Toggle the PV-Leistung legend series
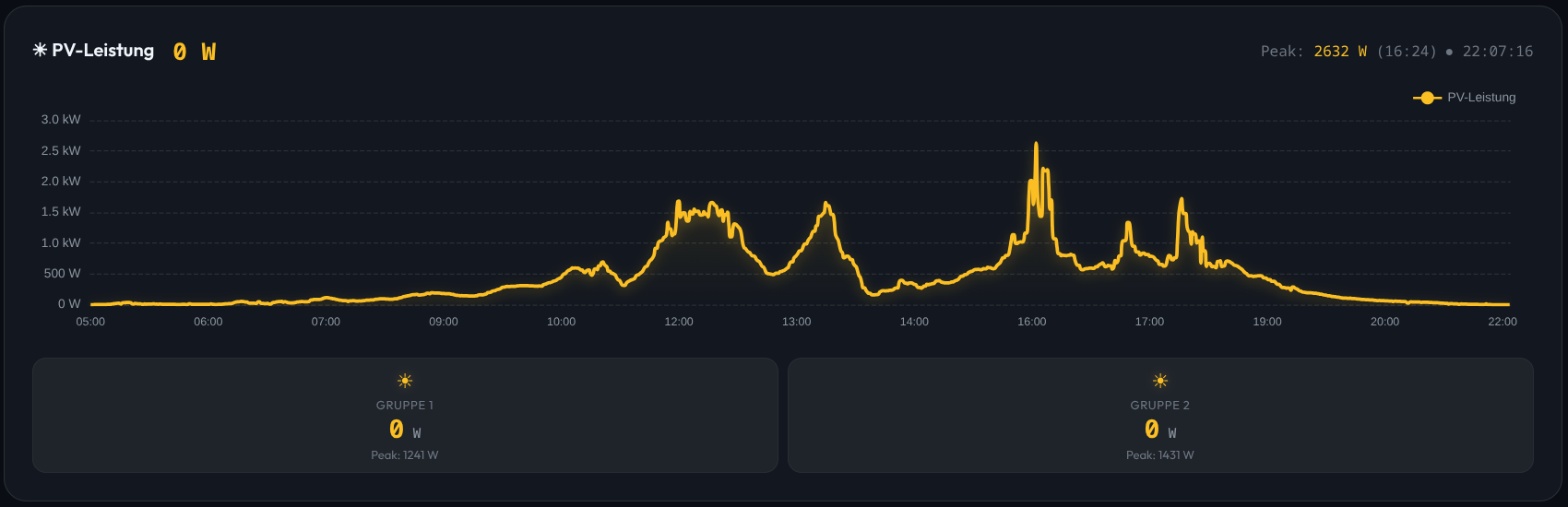 [1464, 97]
